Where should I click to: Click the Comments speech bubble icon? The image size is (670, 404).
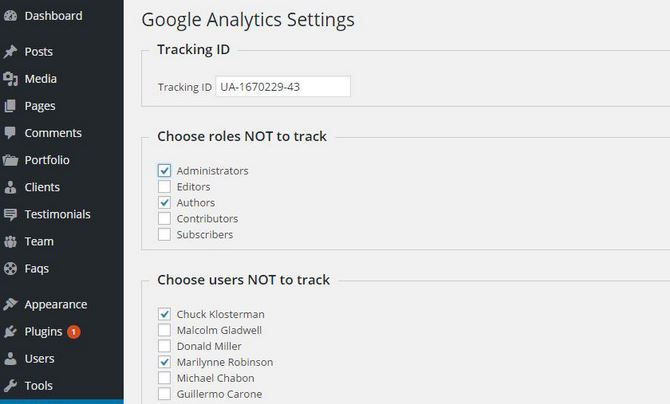[10, 133]
